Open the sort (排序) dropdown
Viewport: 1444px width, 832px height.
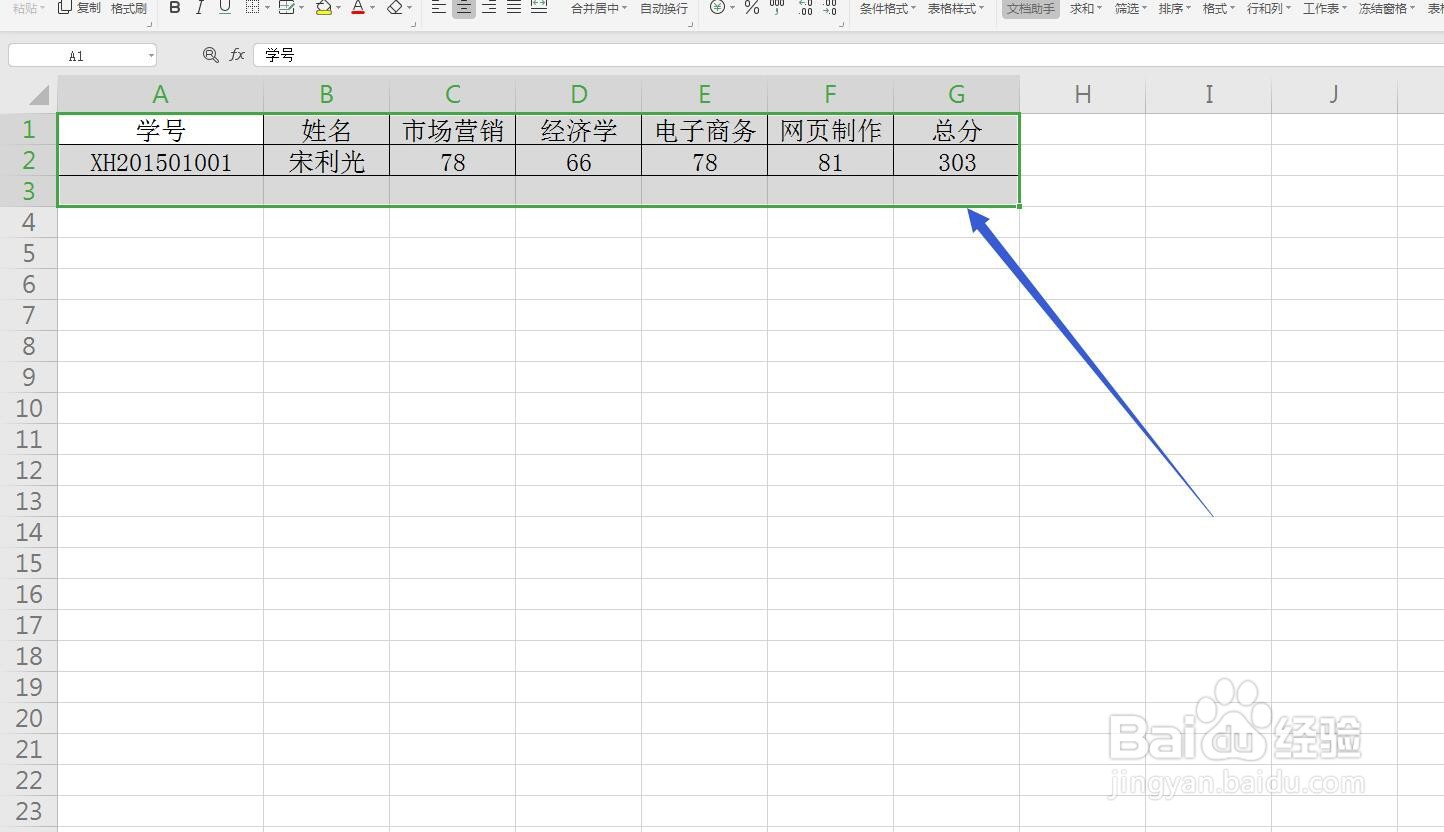point(1175,8)
